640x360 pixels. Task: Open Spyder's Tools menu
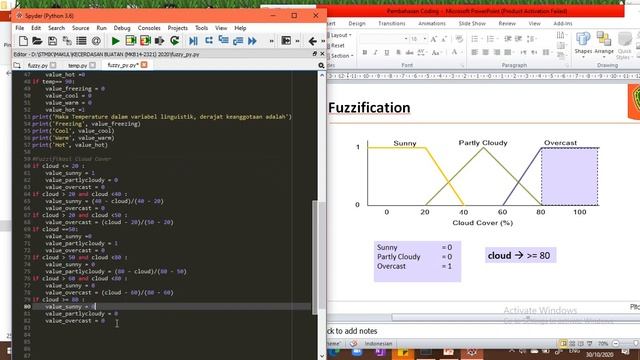201,28
